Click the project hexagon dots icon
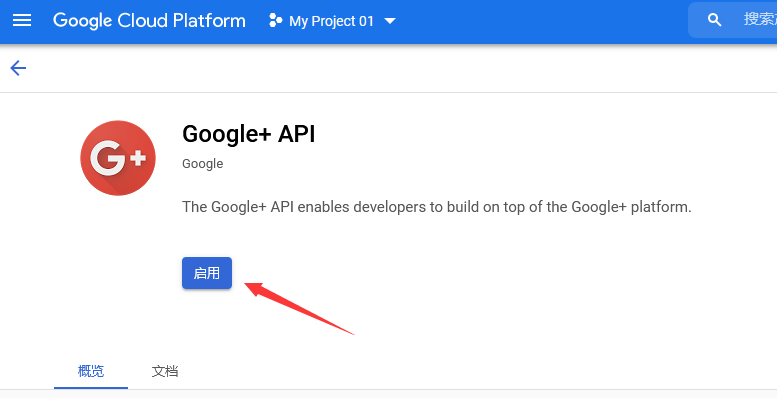This screenshot has width=777, height=398. (x=275, y=20)
